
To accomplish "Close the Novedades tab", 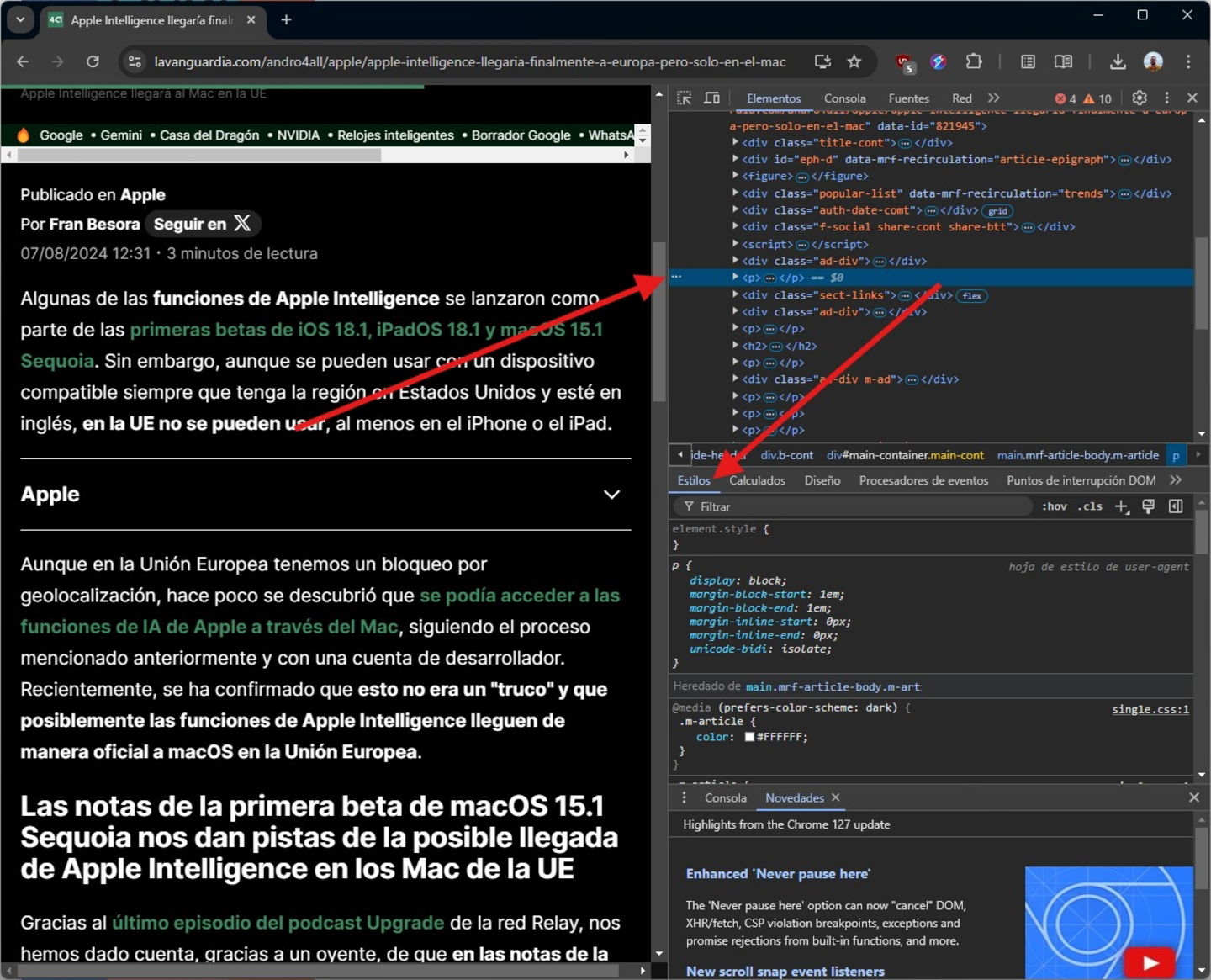I will click(x=835, y=797).
